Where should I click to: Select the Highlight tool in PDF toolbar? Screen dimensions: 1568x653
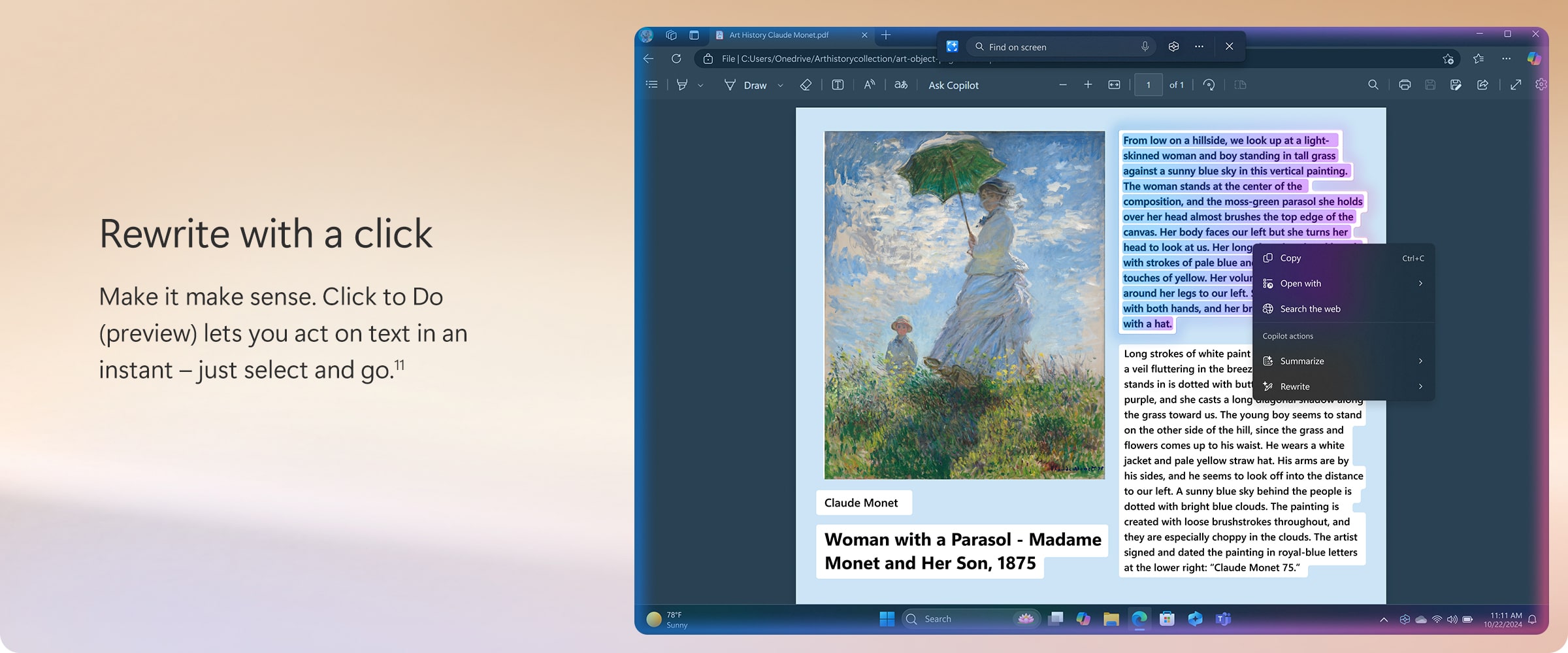tap(682, 85)
